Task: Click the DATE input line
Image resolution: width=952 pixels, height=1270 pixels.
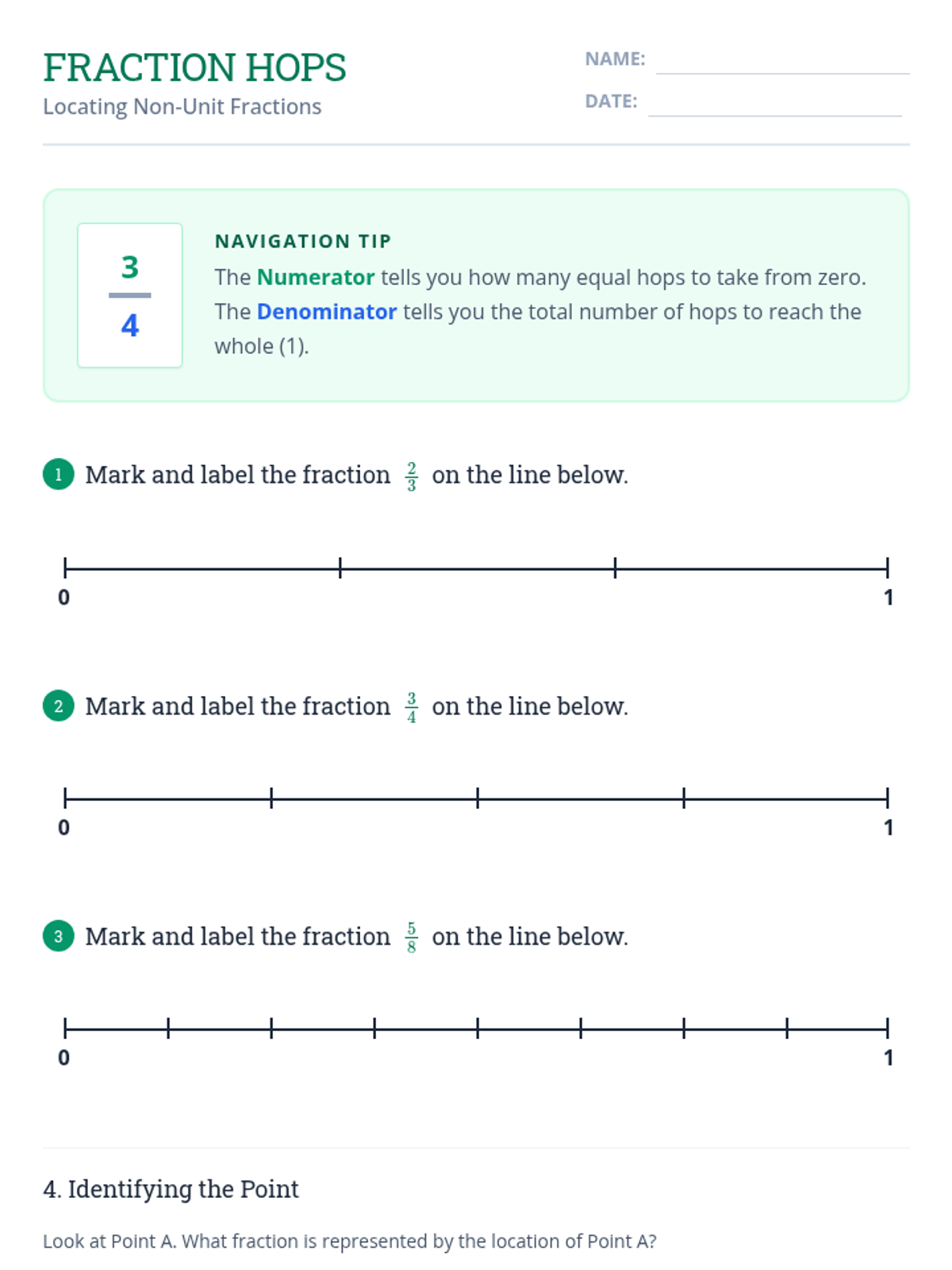Action: (774, 105)
